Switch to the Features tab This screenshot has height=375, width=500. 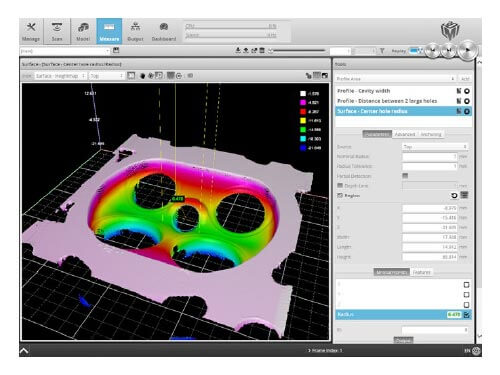coord(421,272)
